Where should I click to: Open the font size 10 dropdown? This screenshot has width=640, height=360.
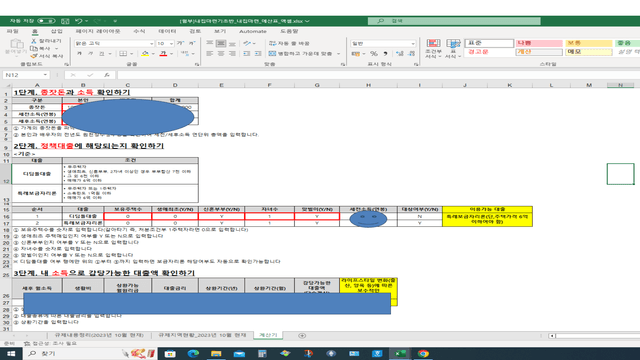(x=171, y=43)
